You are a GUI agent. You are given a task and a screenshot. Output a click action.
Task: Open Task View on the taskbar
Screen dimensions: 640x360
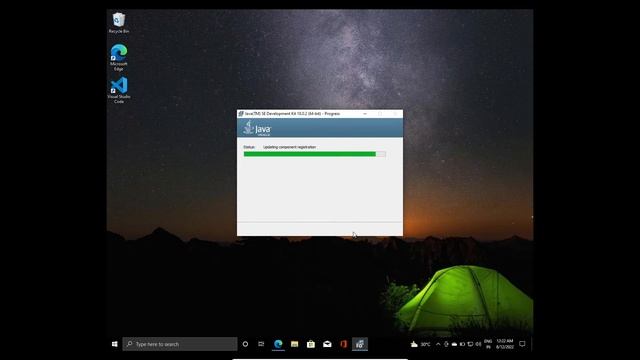point(261,344)
